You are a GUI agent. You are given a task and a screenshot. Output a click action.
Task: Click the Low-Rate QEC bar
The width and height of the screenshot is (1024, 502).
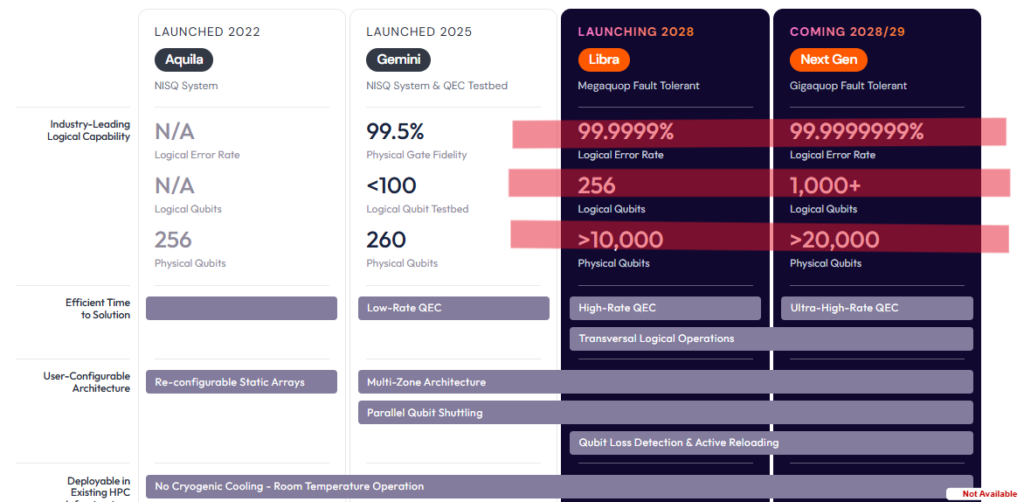tap(453, 308)
